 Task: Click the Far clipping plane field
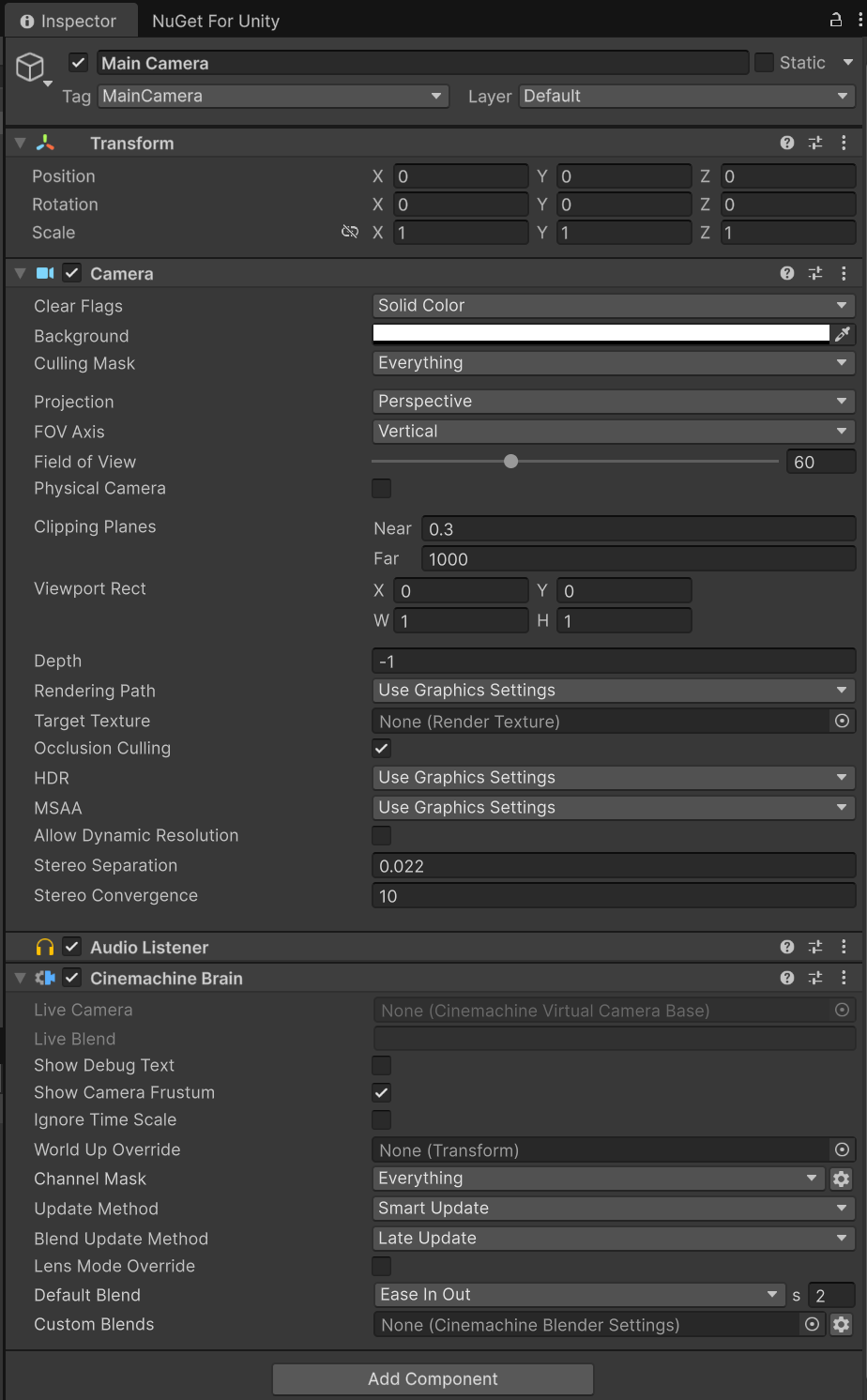(638, 559)
